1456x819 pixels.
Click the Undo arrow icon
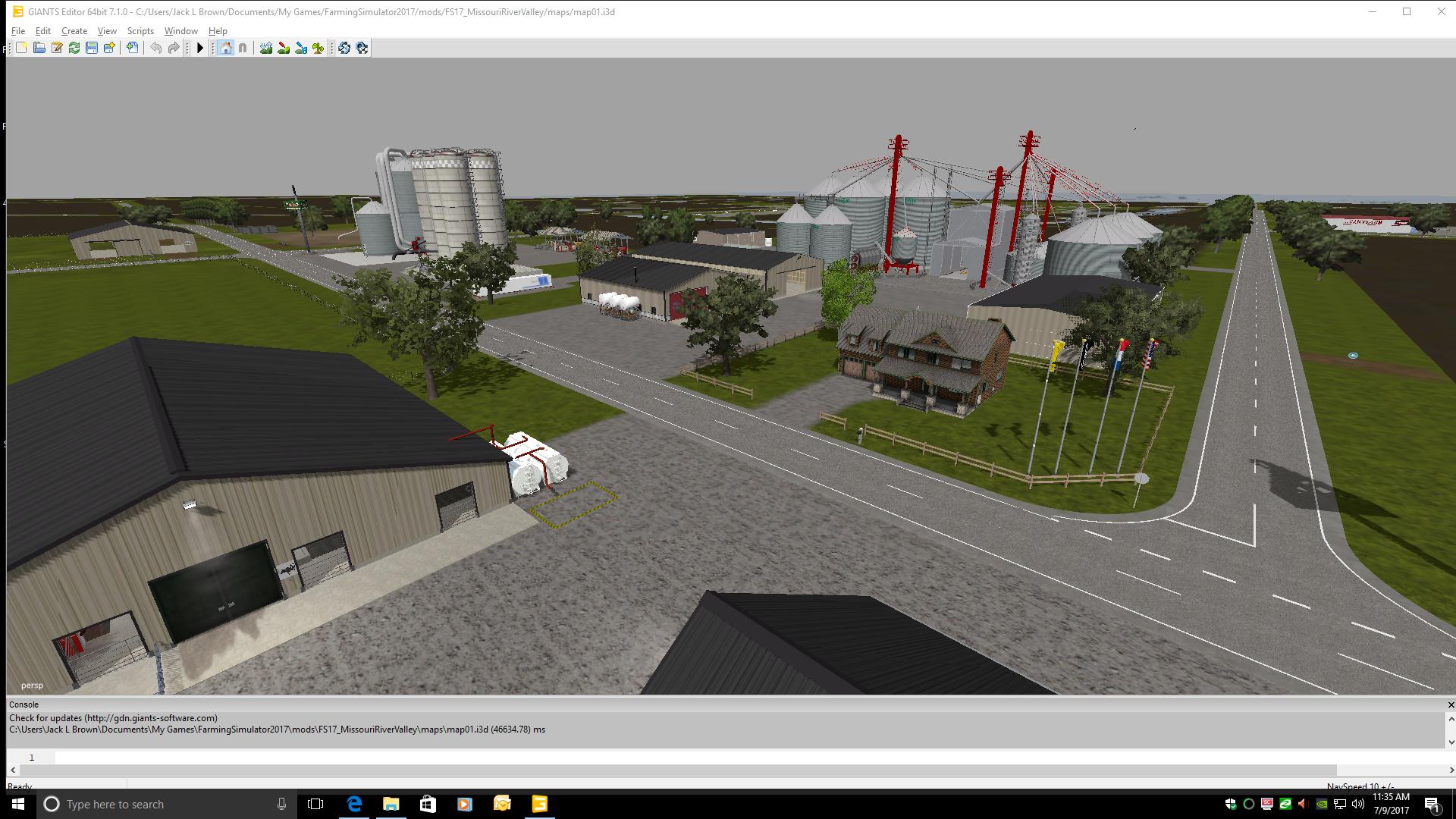pyautogui.click(x=155, y=48)
